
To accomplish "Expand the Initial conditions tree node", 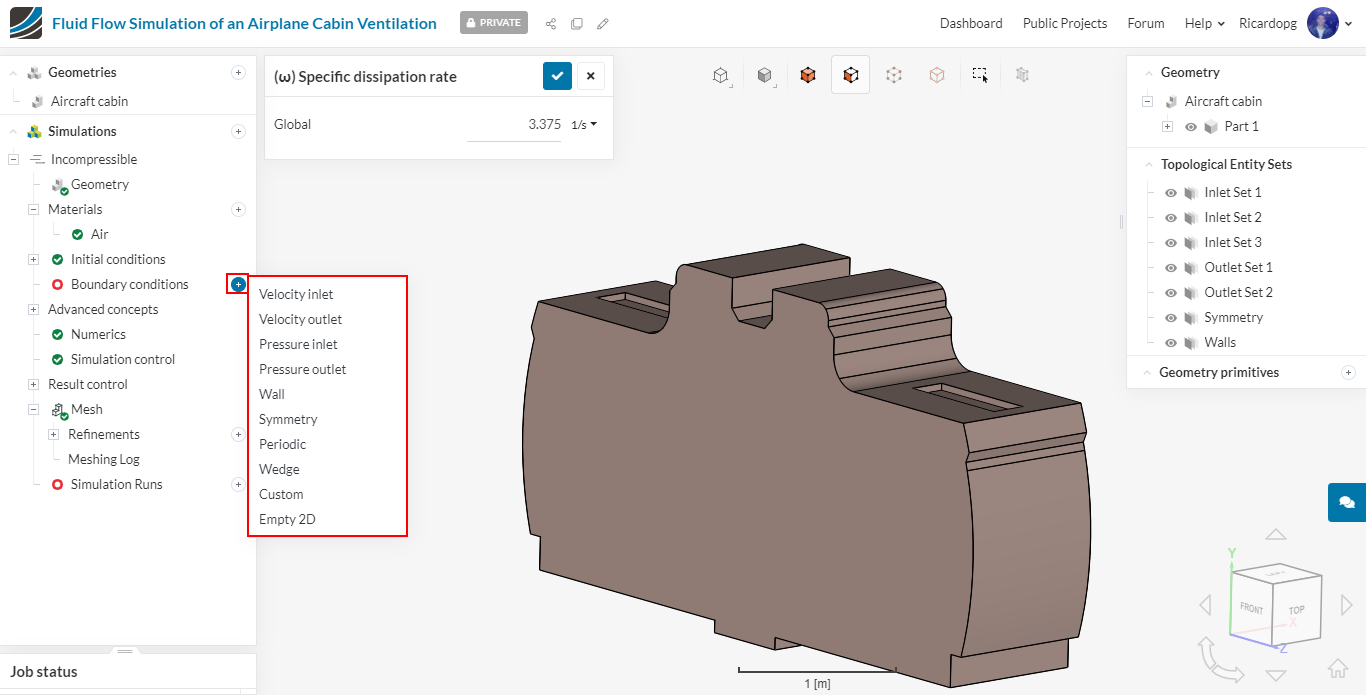I will (33, 259).
